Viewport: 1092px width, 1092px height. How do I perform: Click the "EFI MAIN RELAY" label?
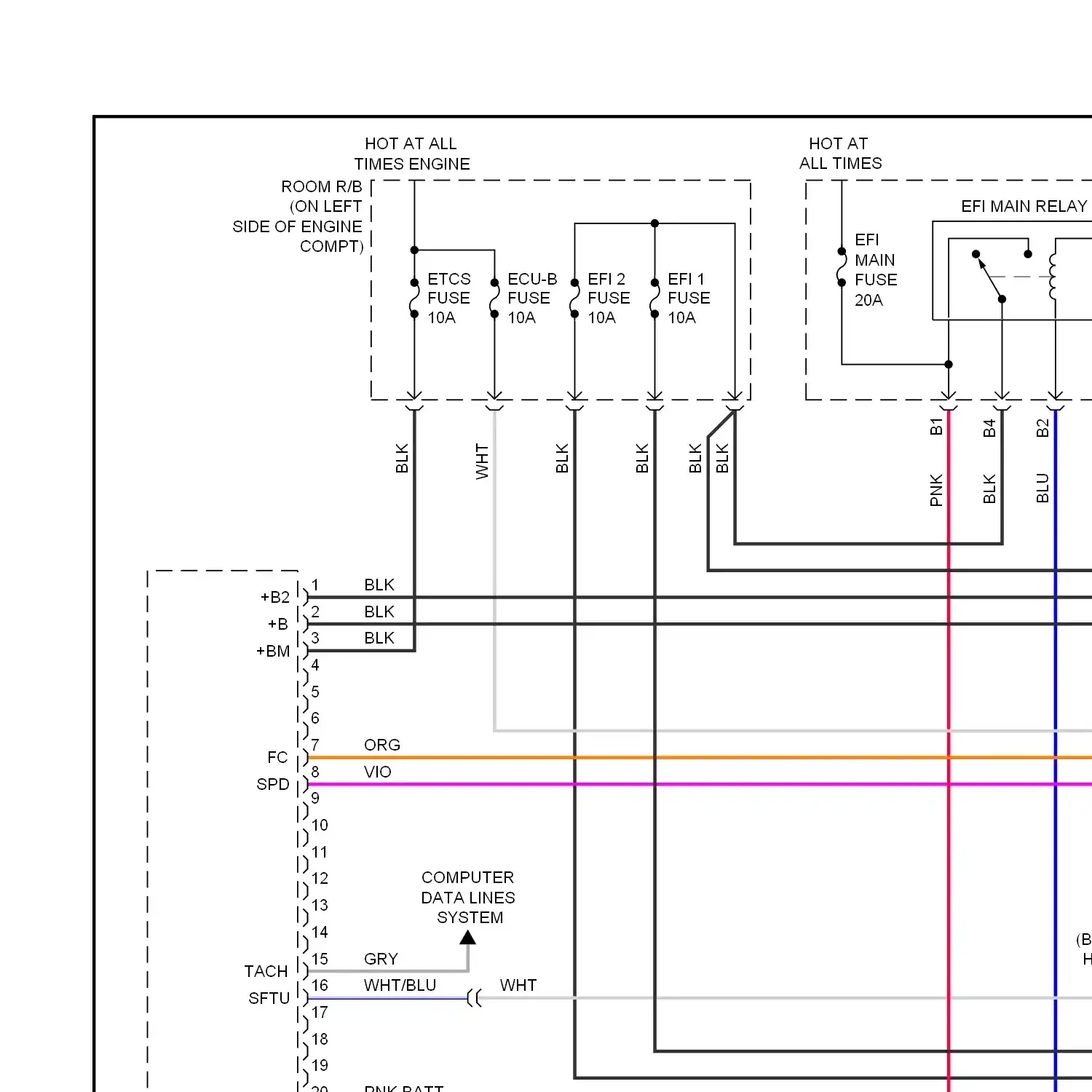1024,206
